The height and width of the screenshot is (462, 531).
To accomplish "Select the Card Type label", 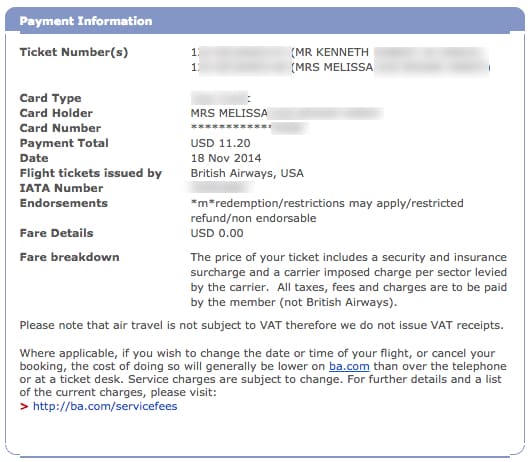I will 50,98.
